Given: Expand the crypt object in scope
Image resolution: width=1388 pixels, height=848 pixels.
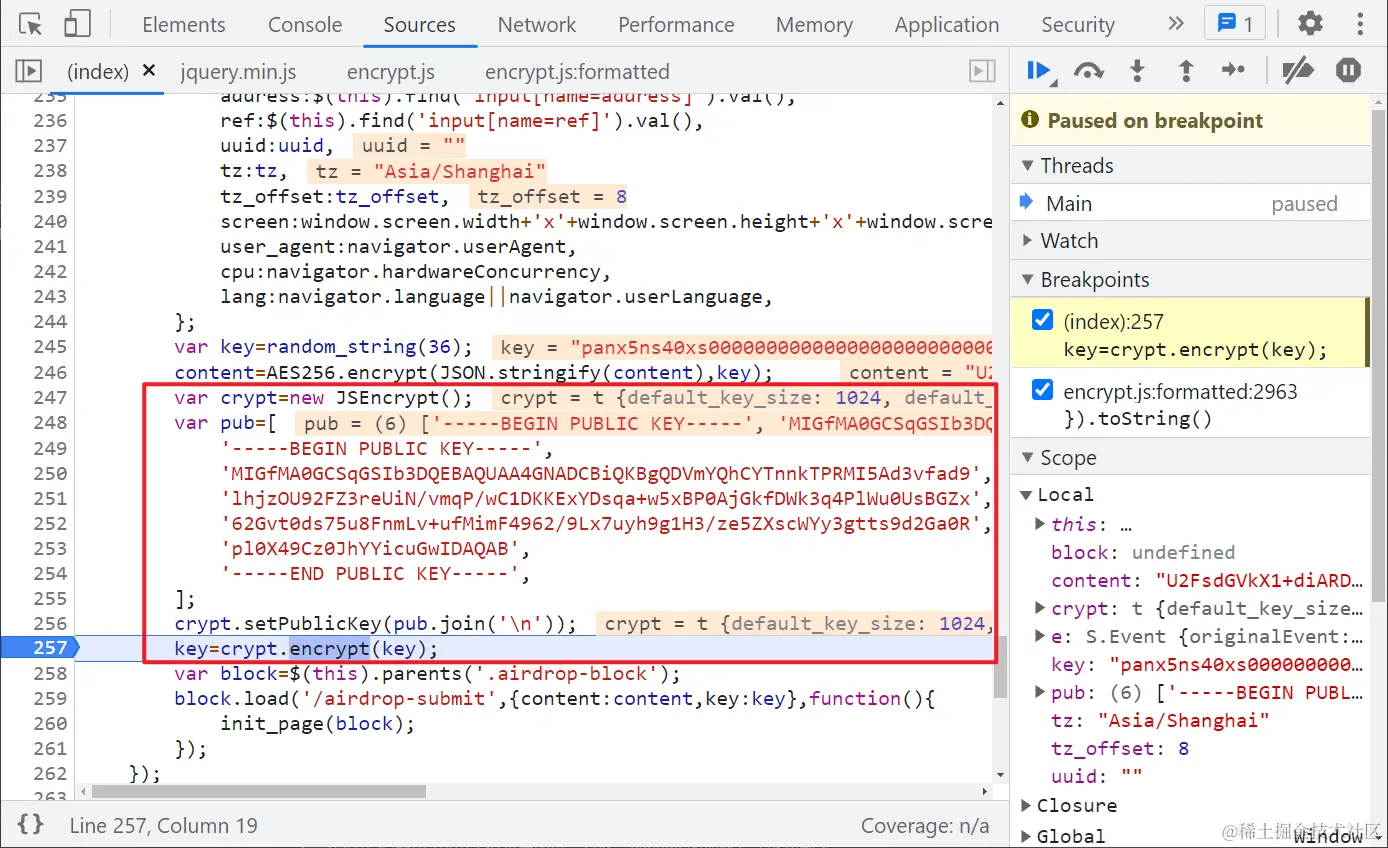Looking at the screenshot, I should (x=1041, y=608).
